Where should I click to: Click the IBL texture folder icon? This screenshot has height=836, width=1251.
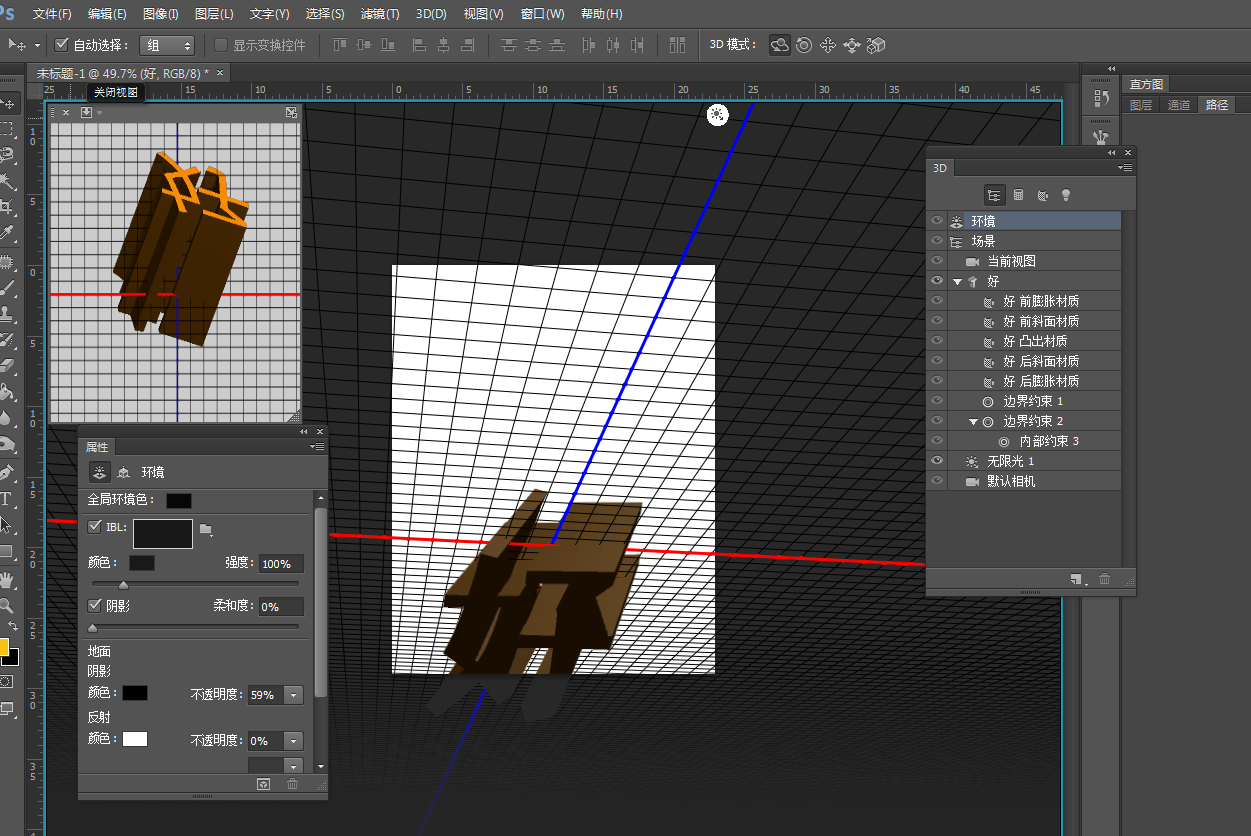[206, 528]
